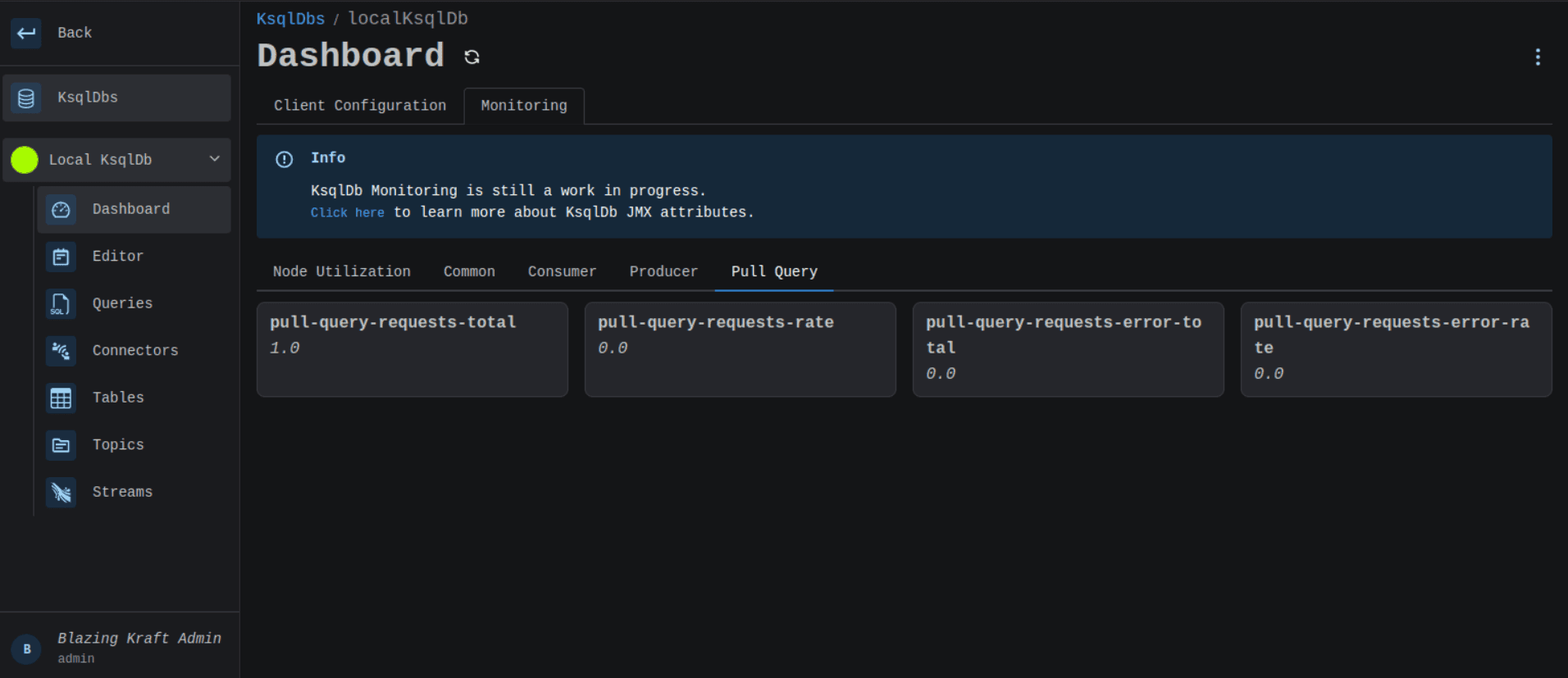Viewport: 1568px width, 678px height.
Task: Click the Info alert circle icon
Action: pyautogui.click(x=284, y=159)
